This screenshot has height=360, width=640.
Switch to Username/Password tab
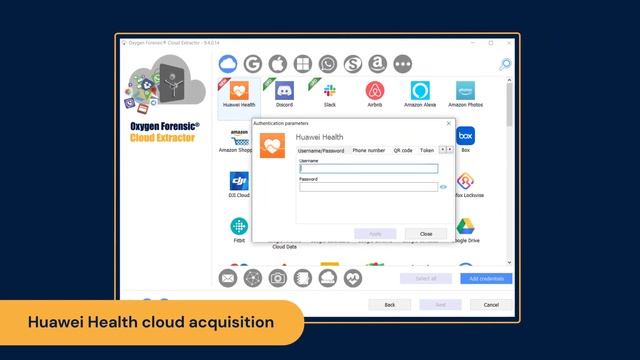click(321, 151)
